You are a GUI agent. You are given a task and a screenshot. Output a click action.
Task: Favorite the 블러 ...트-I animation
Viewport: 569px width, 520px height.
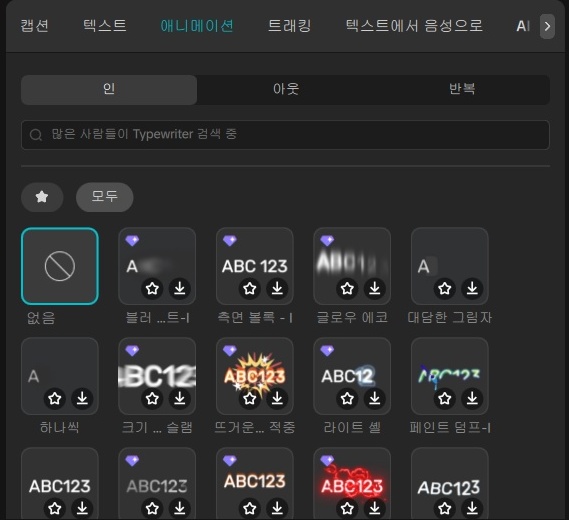[x=152, y=288]
